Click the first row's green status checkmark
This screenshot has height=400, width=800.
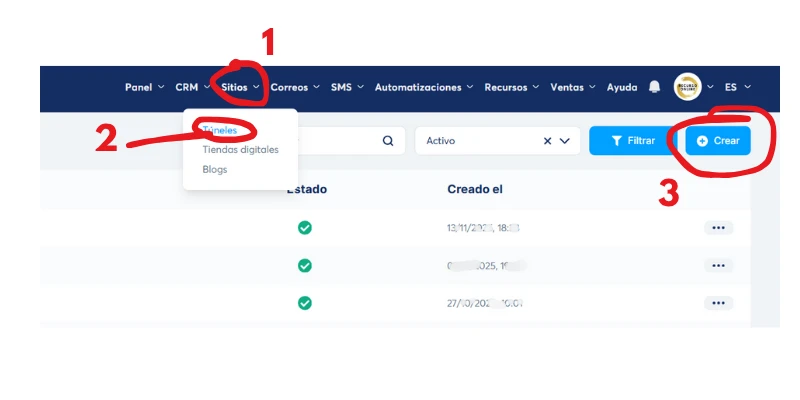(305, 228)
